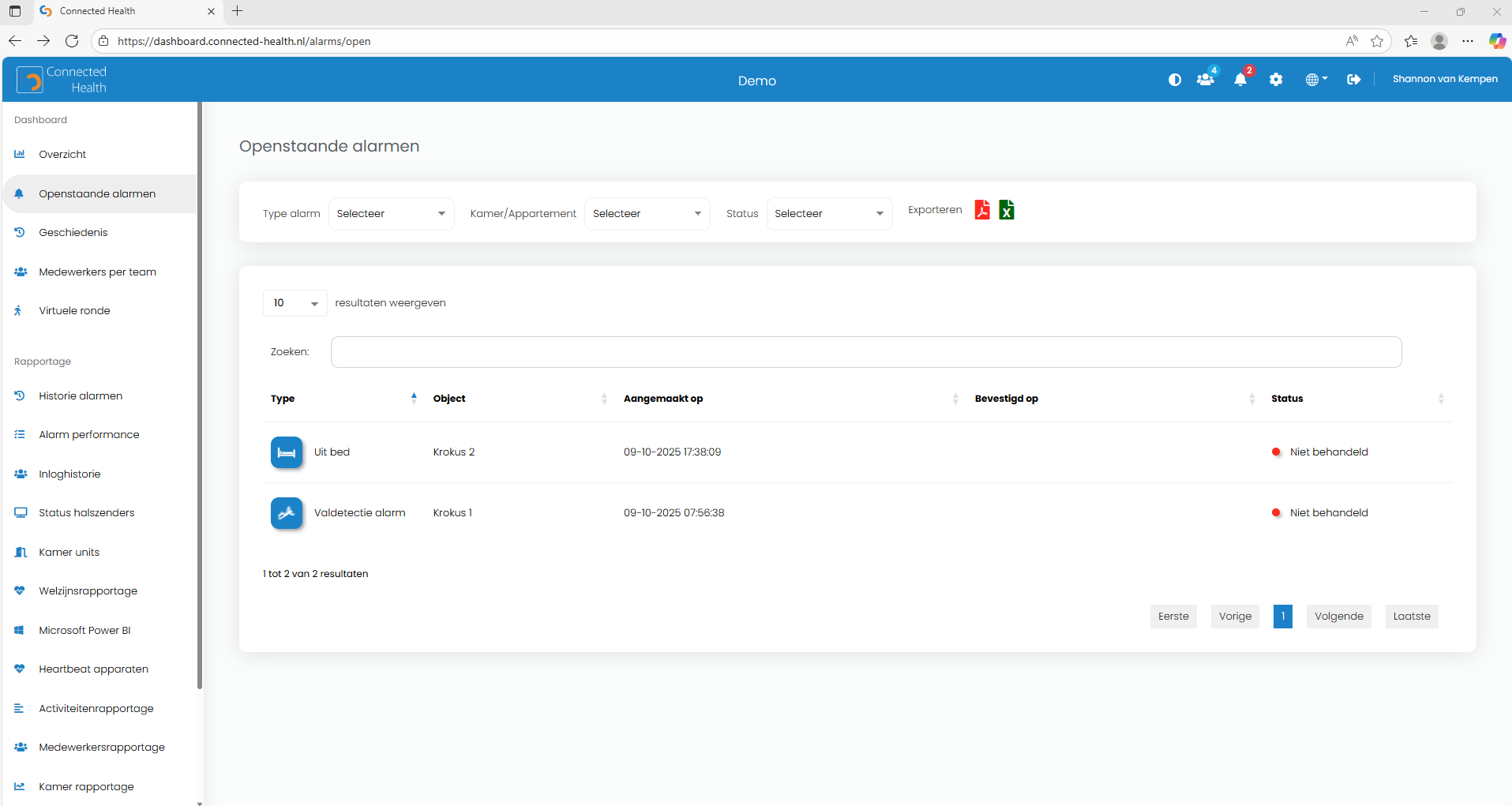Click the Valdetectie alarm fall icon
The width and height of the screenshot is (1512, 806).
287,513
